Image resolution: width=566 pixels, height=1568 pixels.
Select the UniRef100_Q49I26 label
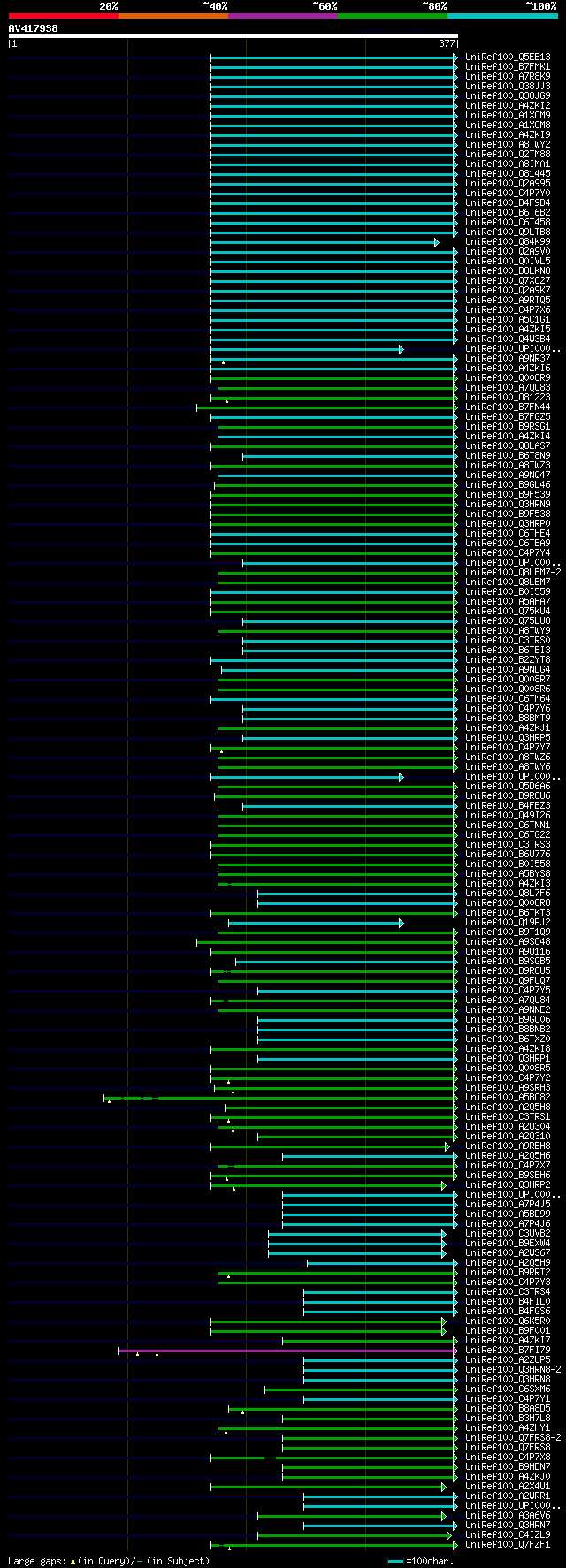508,815
